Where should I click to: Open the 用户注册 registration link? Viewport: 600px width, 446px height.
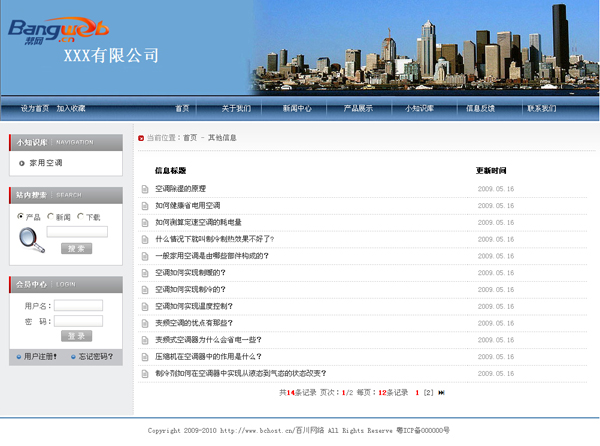[39, 356]
